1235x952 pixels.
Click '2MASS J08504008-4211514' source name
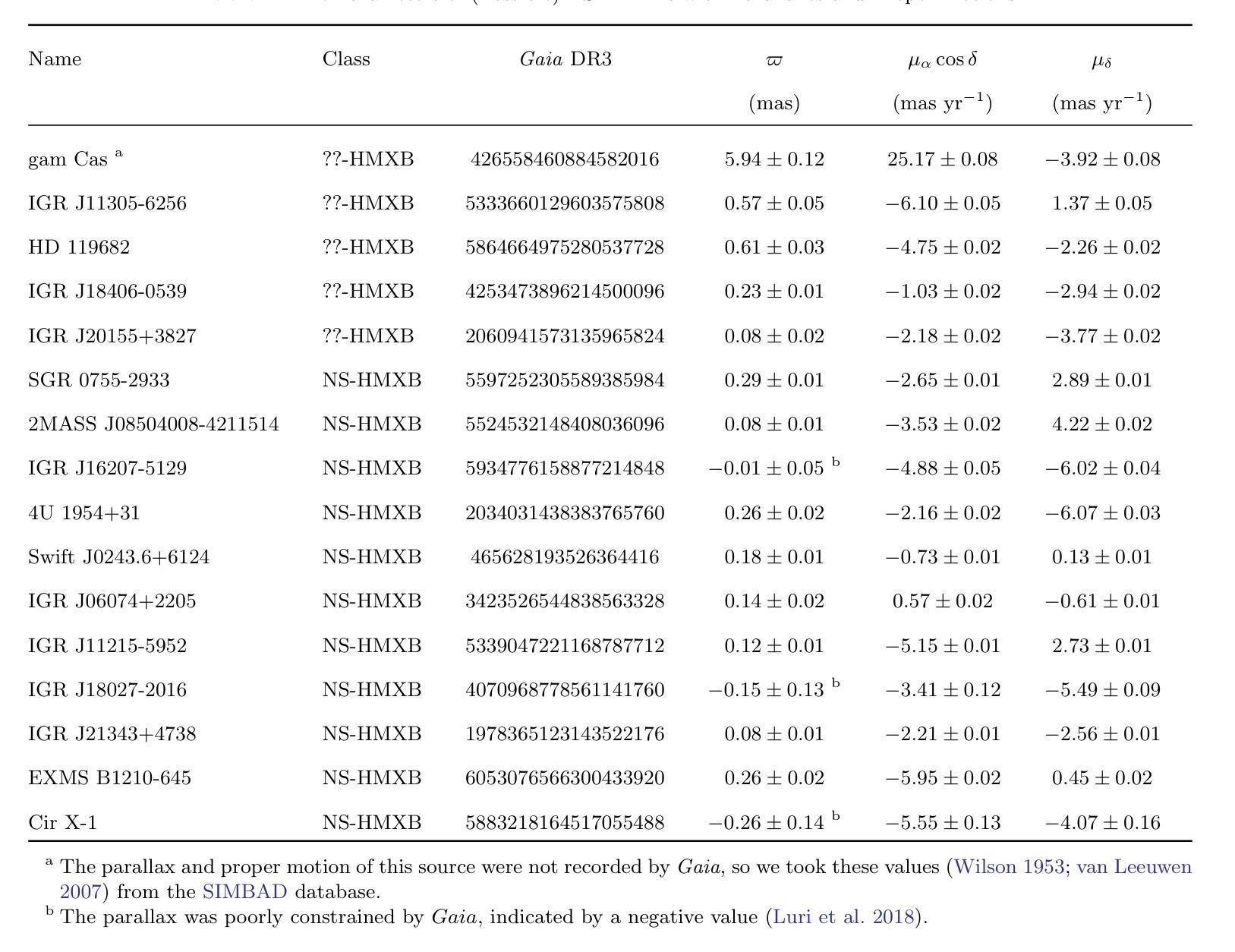click(153, 424)
